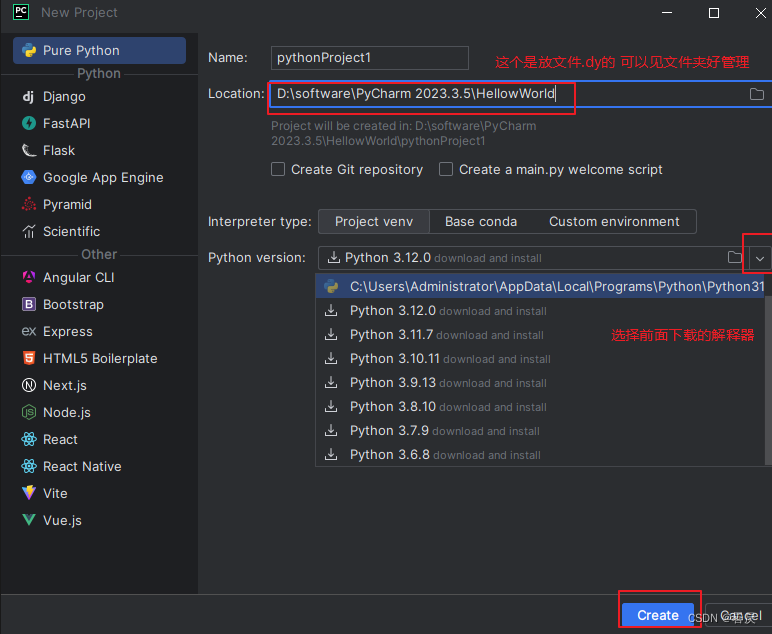Choose the Angular CLI icon

pyautogui.click(x=29, y=277)
